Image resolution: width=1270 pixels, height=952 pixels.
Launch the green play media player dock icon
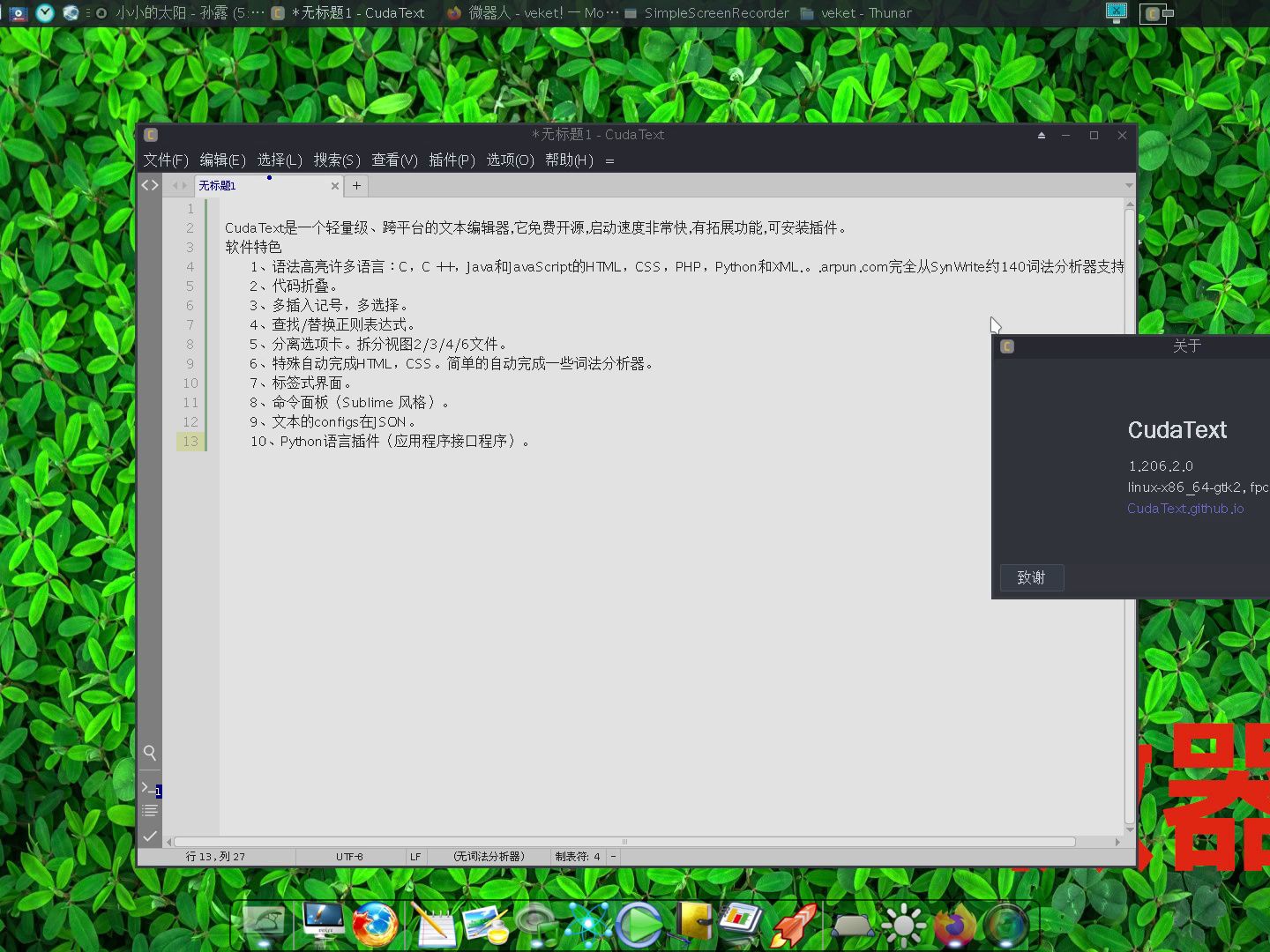point(640,926)
